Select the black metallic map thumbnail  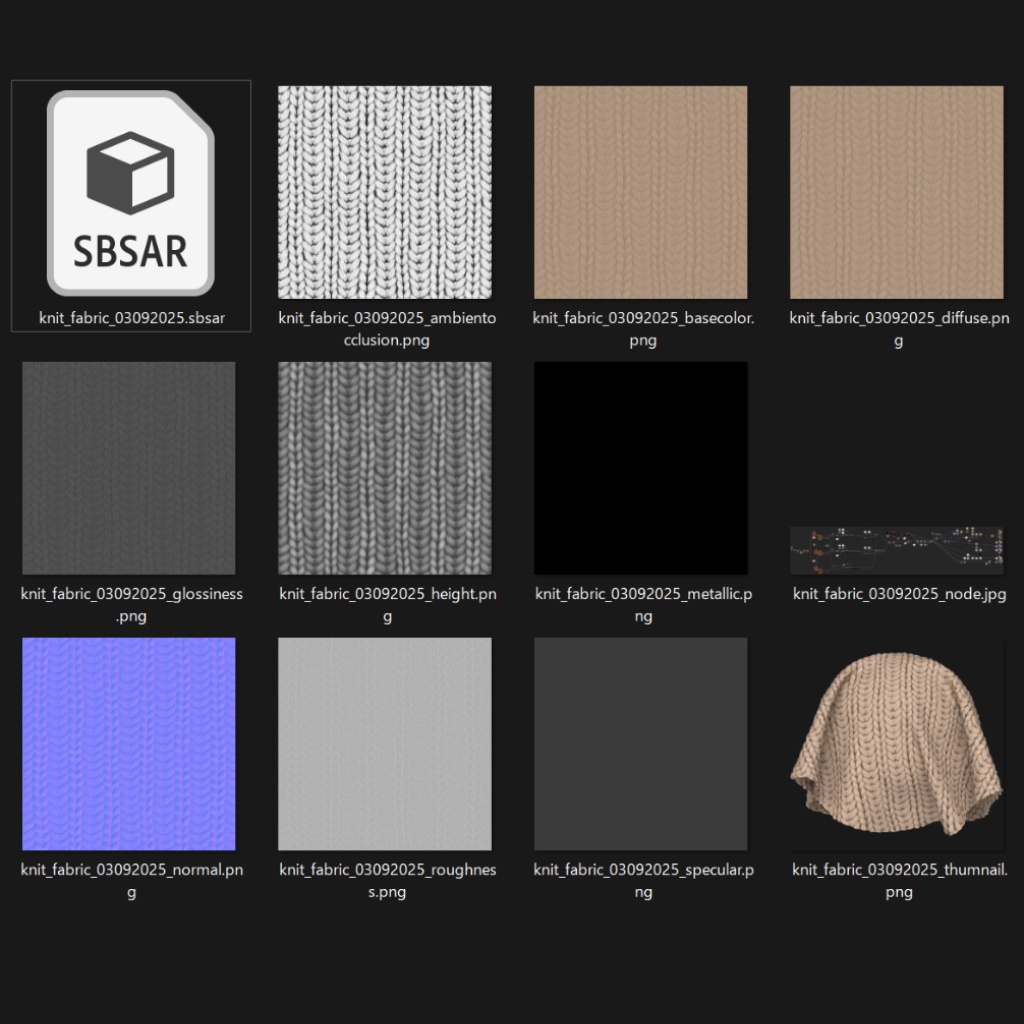tap(641, 468)
